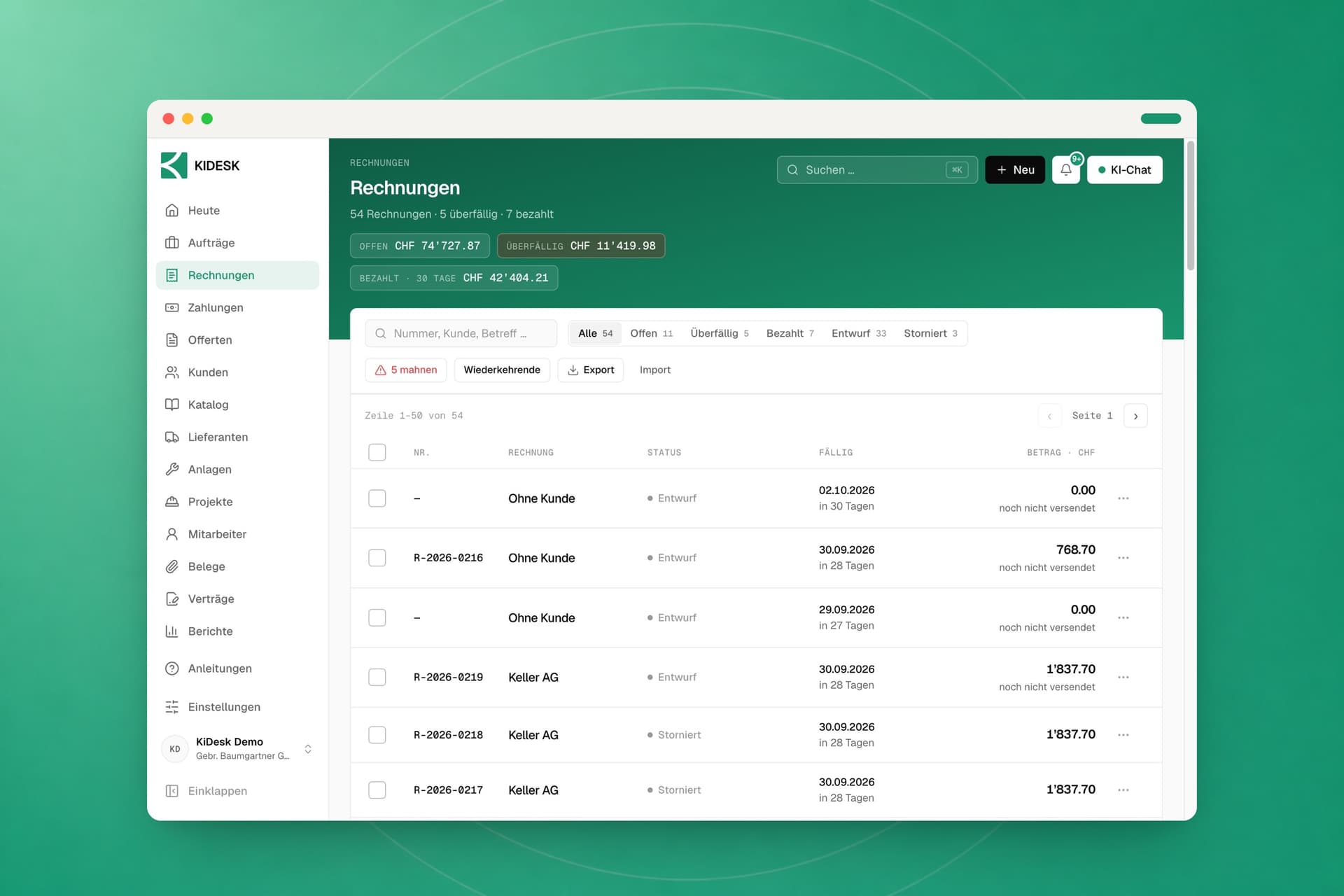
Task: Focus the global Suchen search box
Action: pyautogui.click(x=876, y=169)
